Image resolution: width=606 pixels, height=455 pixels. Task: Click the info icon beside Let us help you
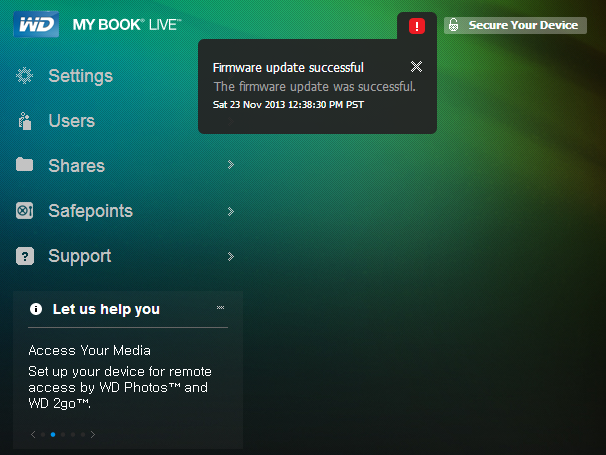coord(36,309)
